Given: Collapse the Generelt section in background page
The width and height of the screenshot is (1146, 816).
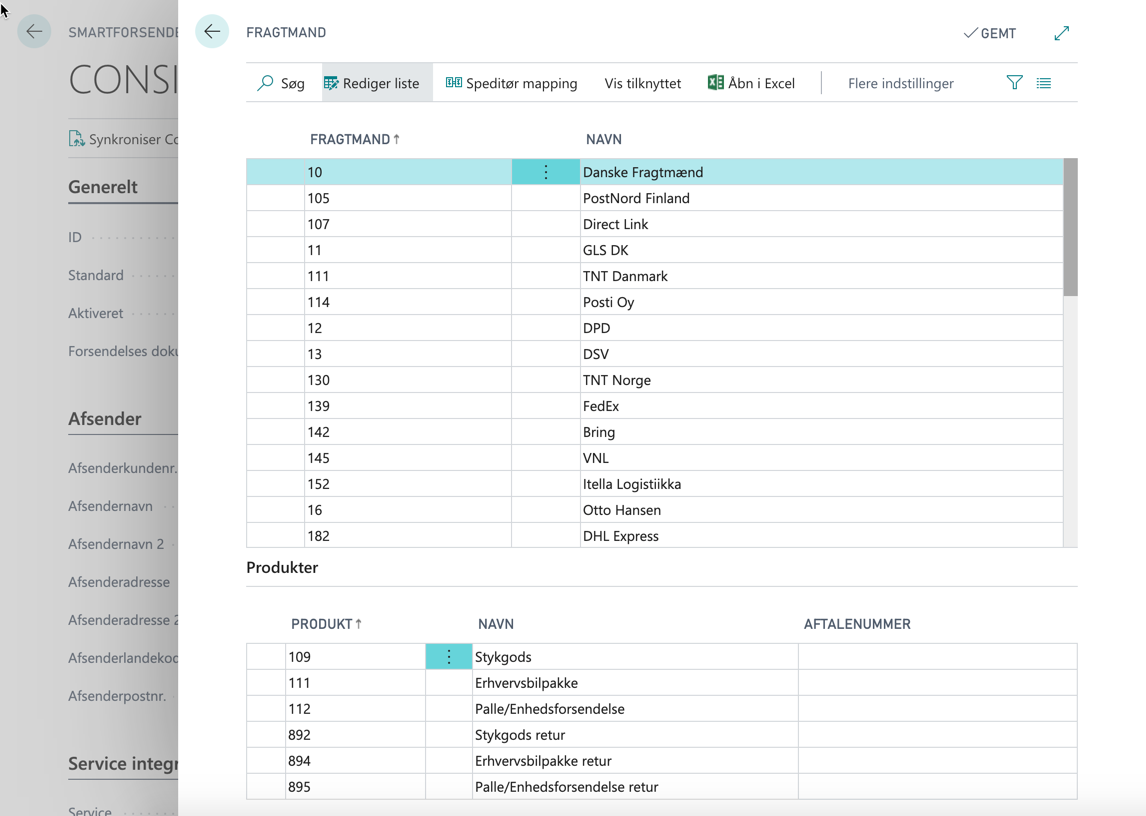Looking at the screenshot, I should pos(103,186).
